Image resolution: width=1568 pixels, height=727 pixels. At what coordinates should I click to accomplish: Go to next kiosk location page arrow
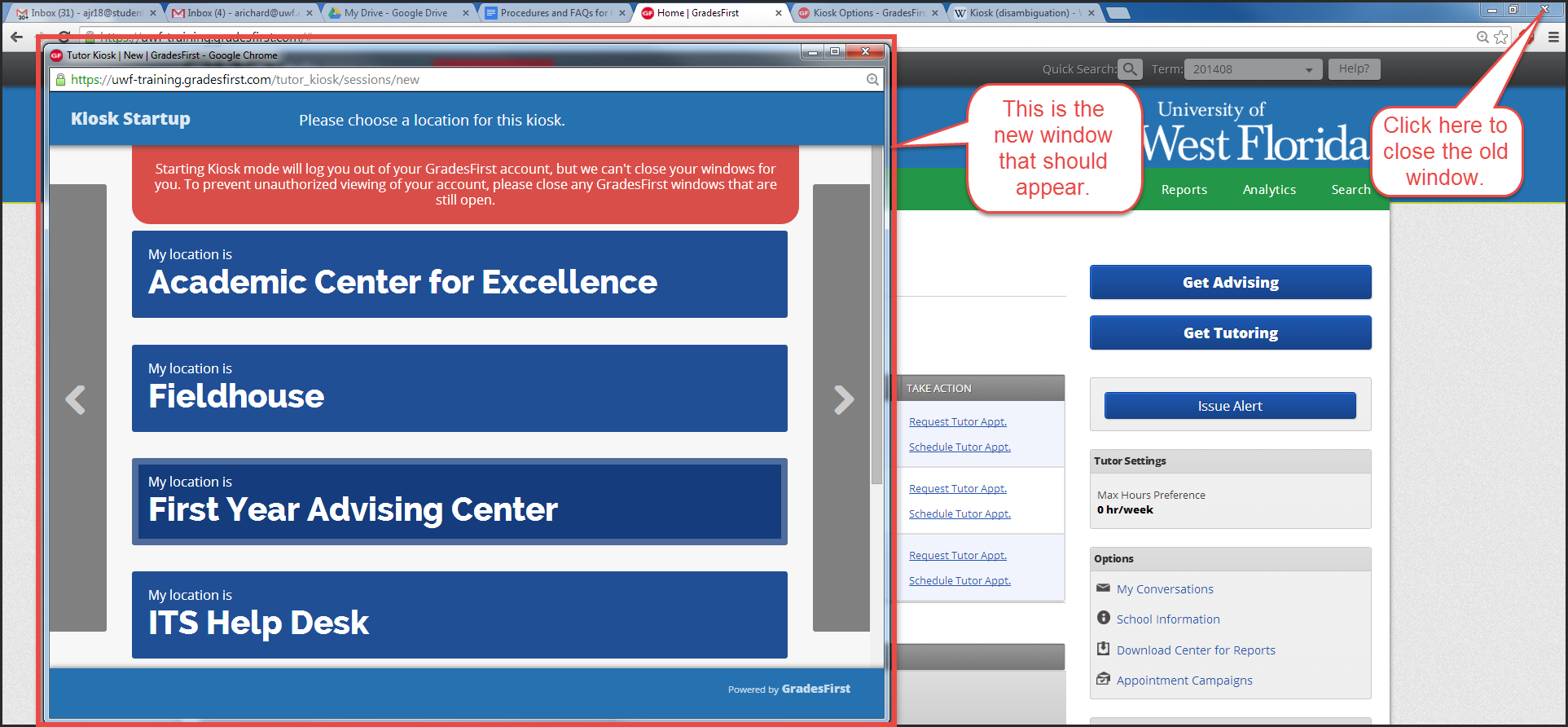click(843, 399)
